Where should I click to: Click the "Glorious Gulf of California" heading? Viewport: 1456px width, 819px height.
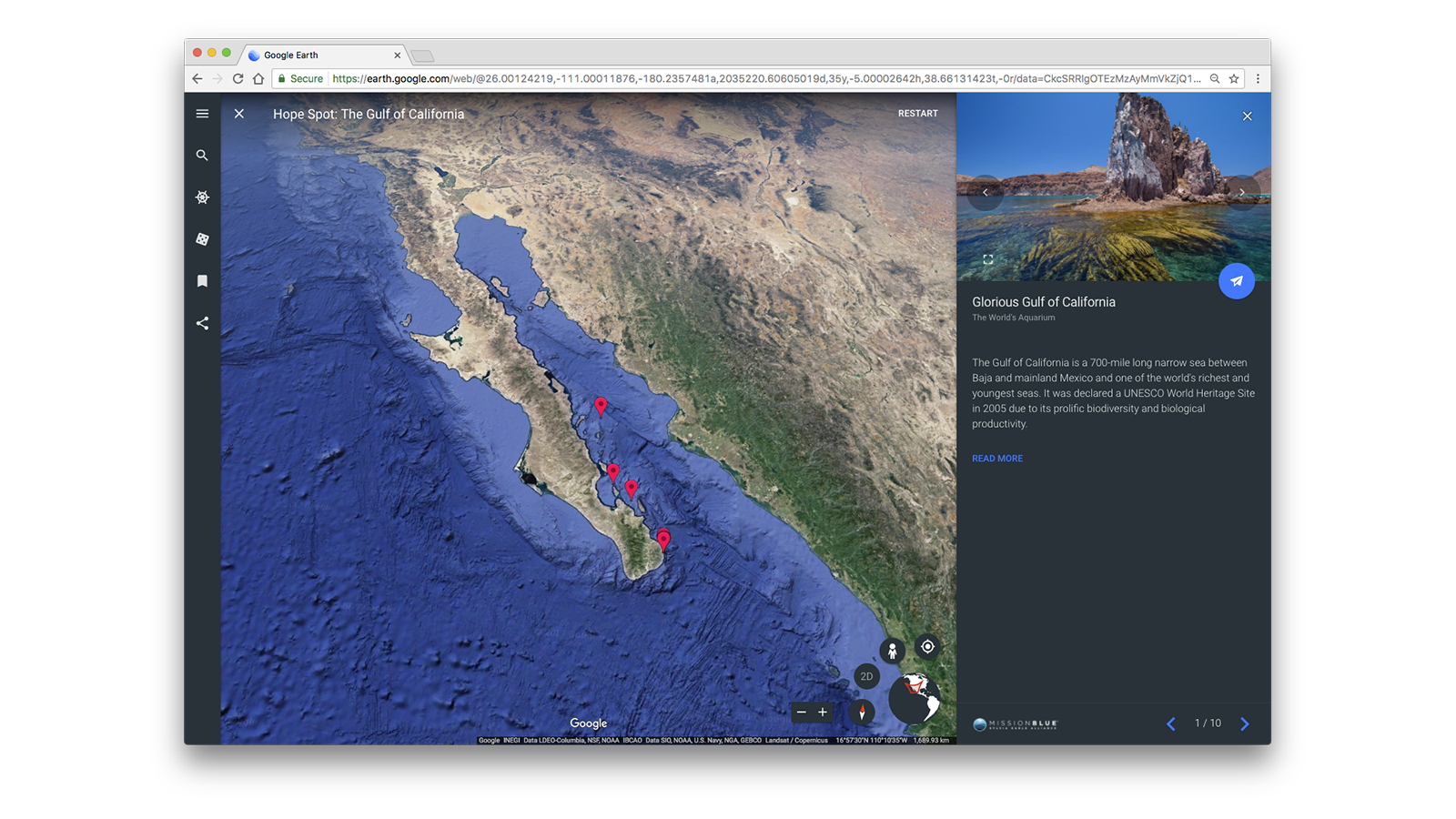coord(1044,302)
